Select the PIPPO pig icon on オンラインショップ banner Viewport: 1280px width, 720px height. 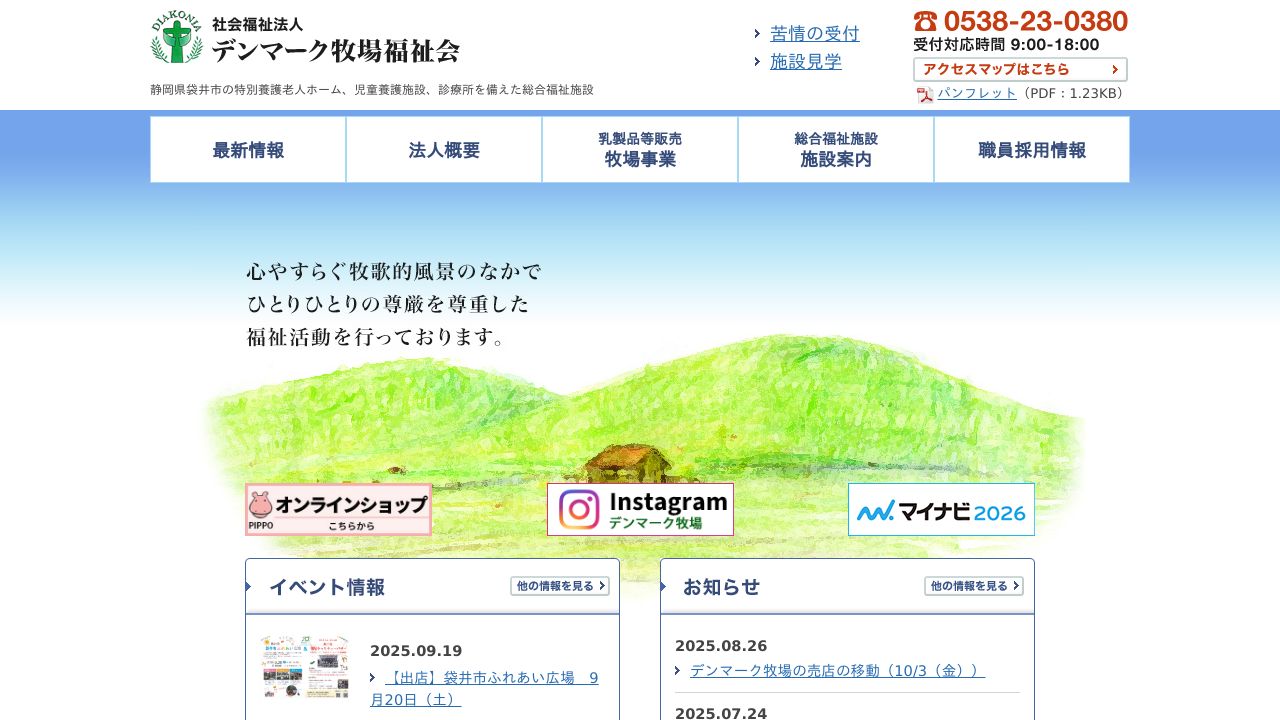[262, 506]
